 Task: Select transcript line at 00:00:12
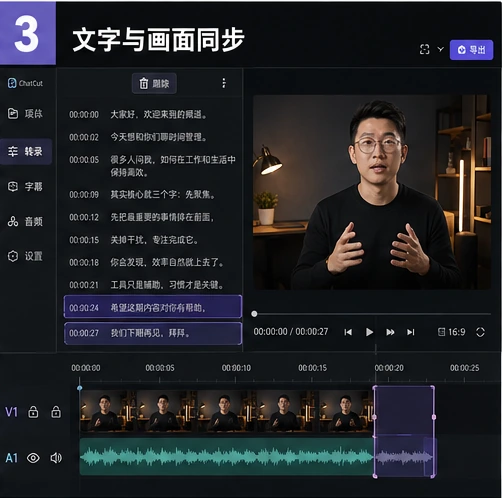(153, 217)
